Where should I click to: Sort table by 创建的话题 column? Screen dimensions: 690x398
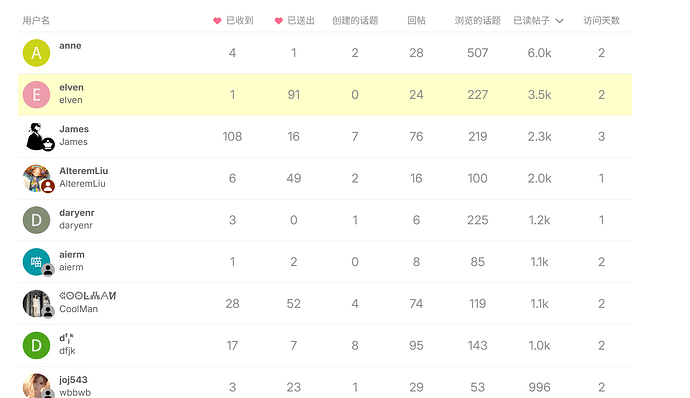(355, 21)
